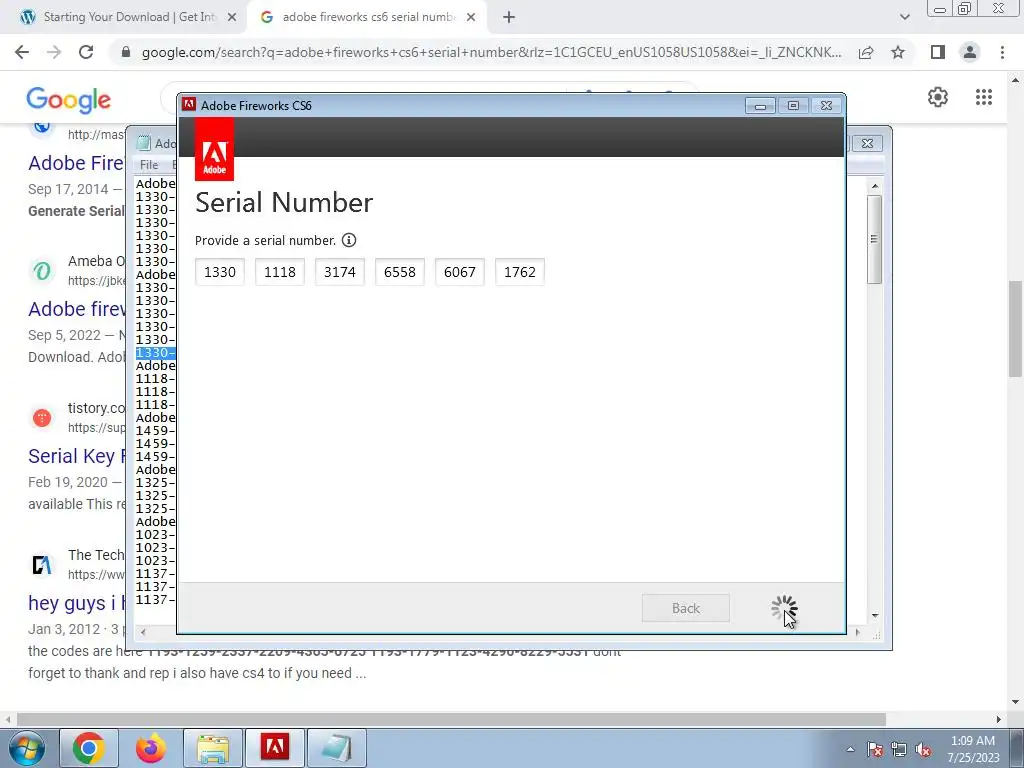Open the hey guys i forum result link

(x=76, y=603)
